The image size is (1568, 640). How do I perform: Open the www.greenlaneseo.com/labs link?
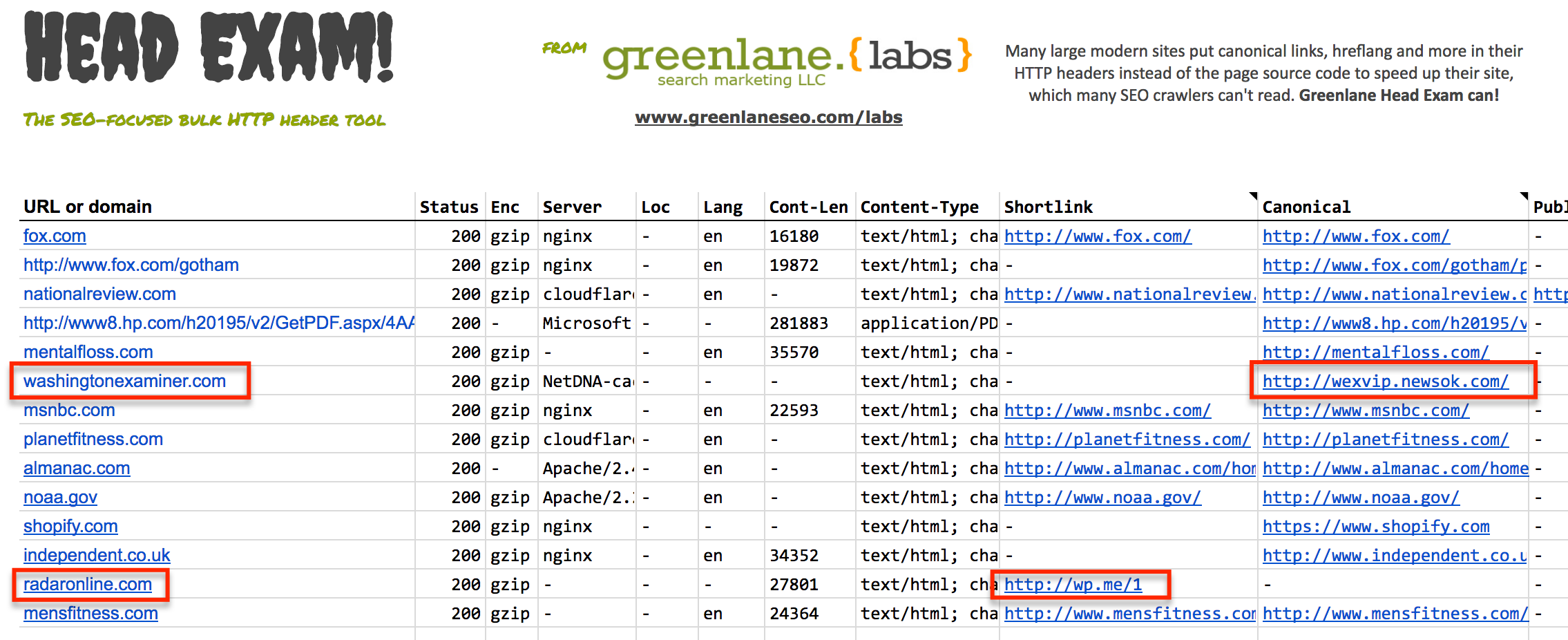click(x=769, y=117)
